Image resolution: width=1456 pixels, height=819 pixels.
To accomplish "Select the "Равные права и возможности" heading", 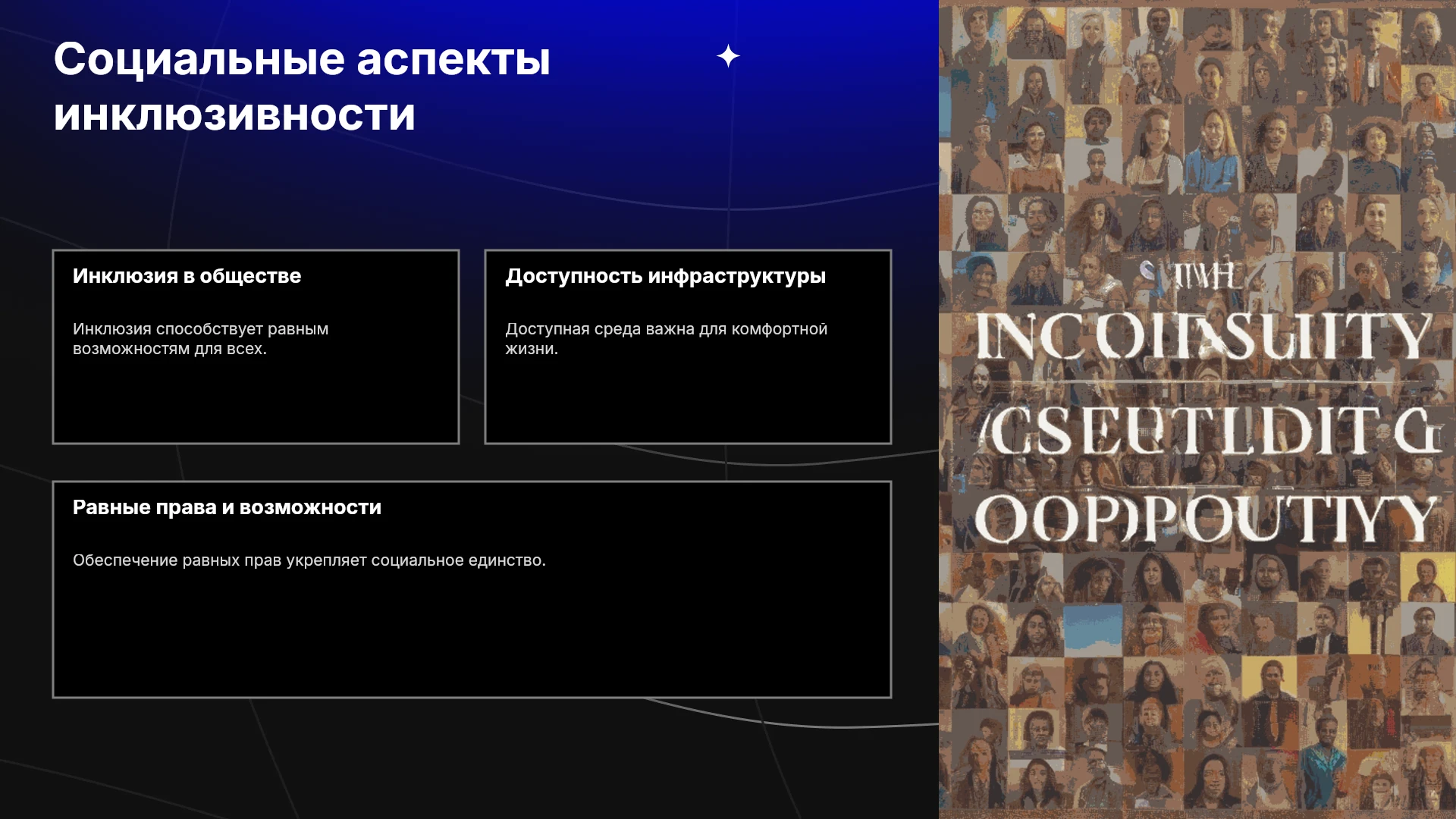I will 227,507.
